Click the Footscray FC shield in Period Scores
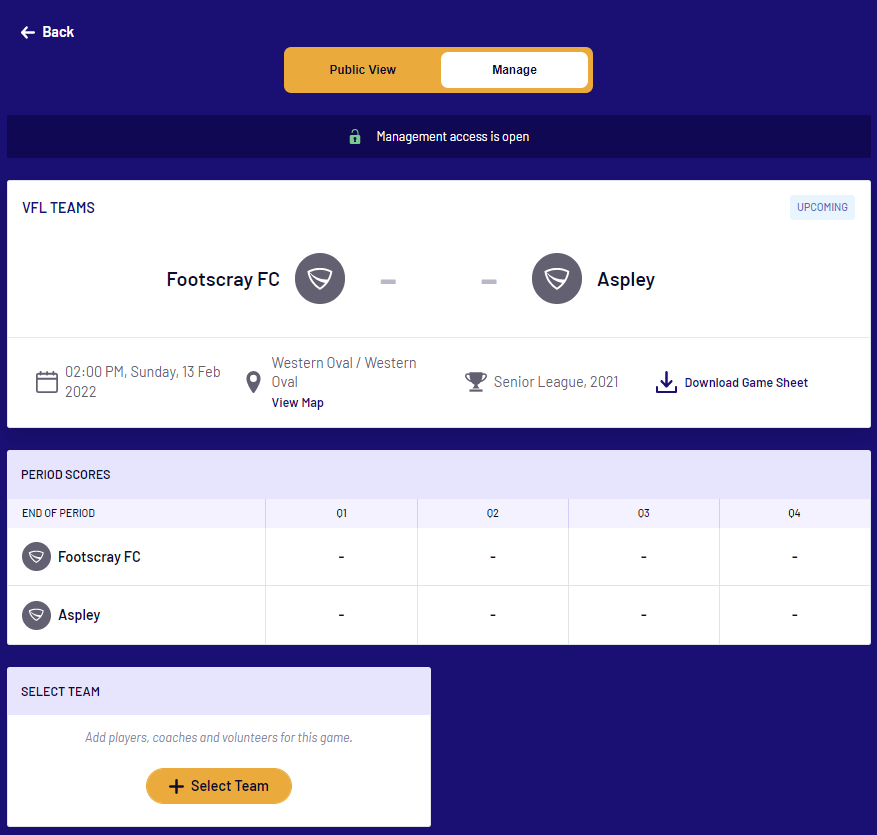 (x=37, y=557)
